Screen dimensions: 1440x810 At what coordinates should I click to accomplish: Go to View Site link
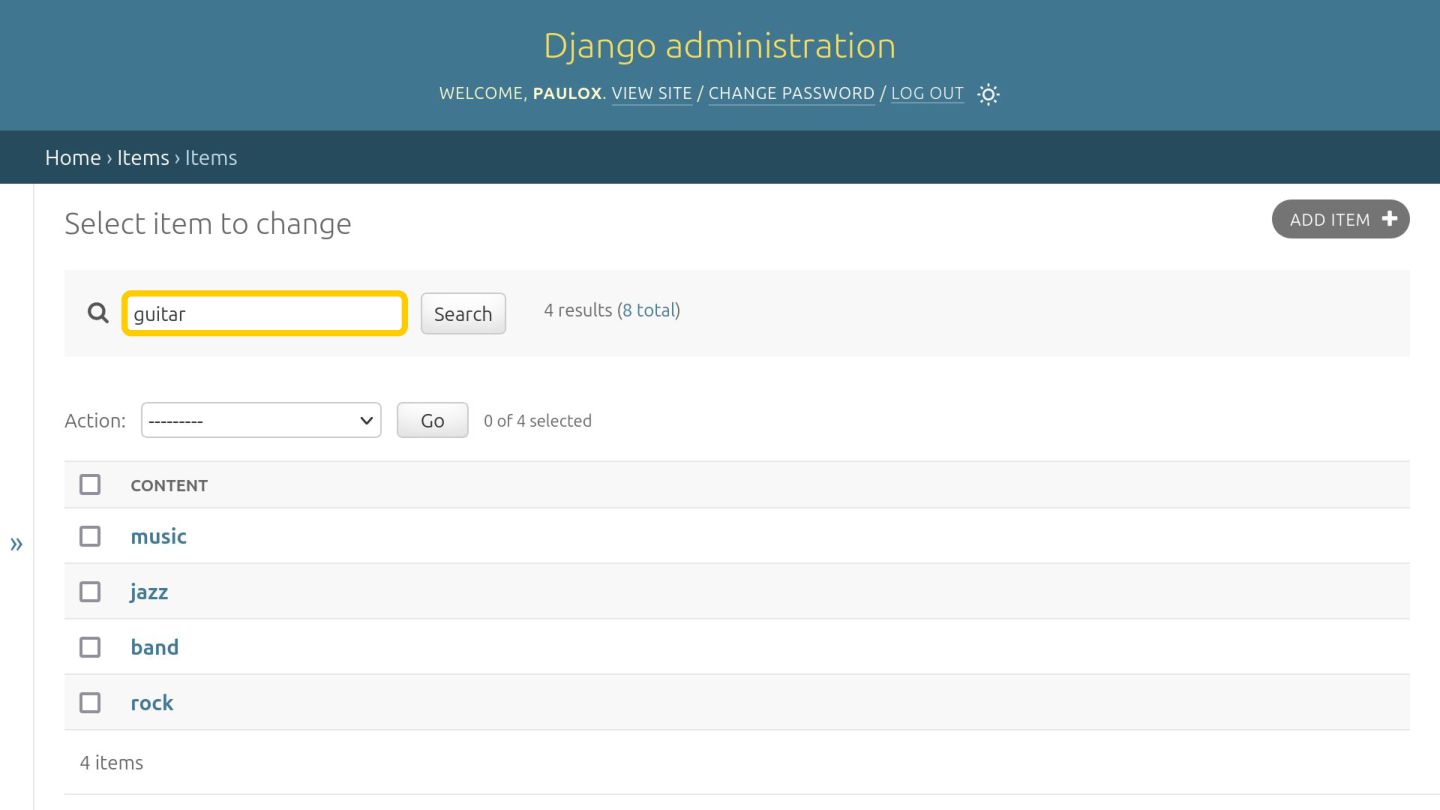652,93
